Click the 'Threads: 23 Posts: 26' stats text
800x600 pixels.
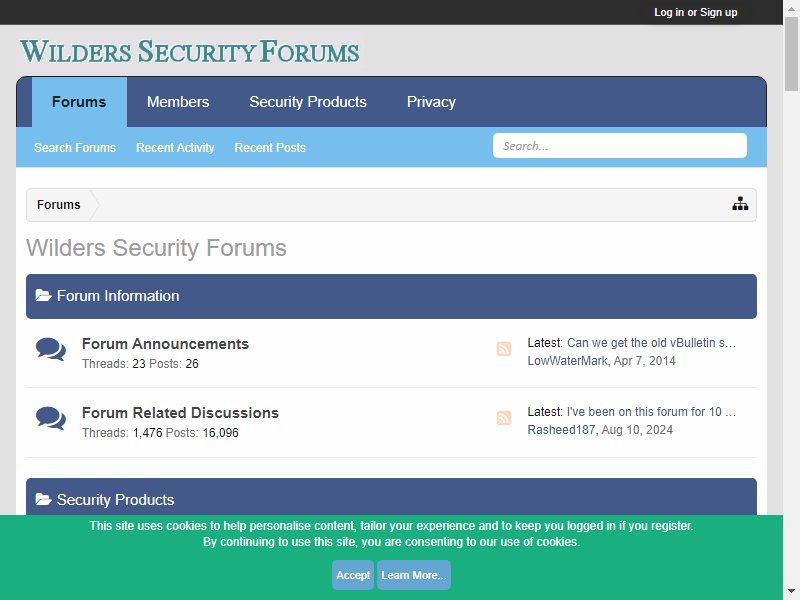click(x=140, y=364)
